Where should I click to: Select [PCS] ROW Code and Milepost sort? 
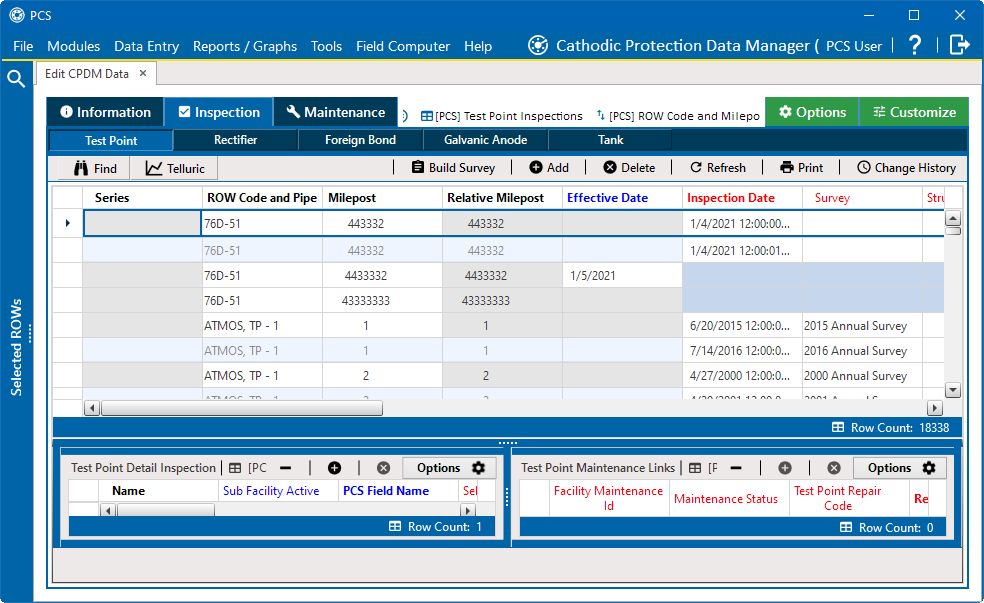[678, 116]
